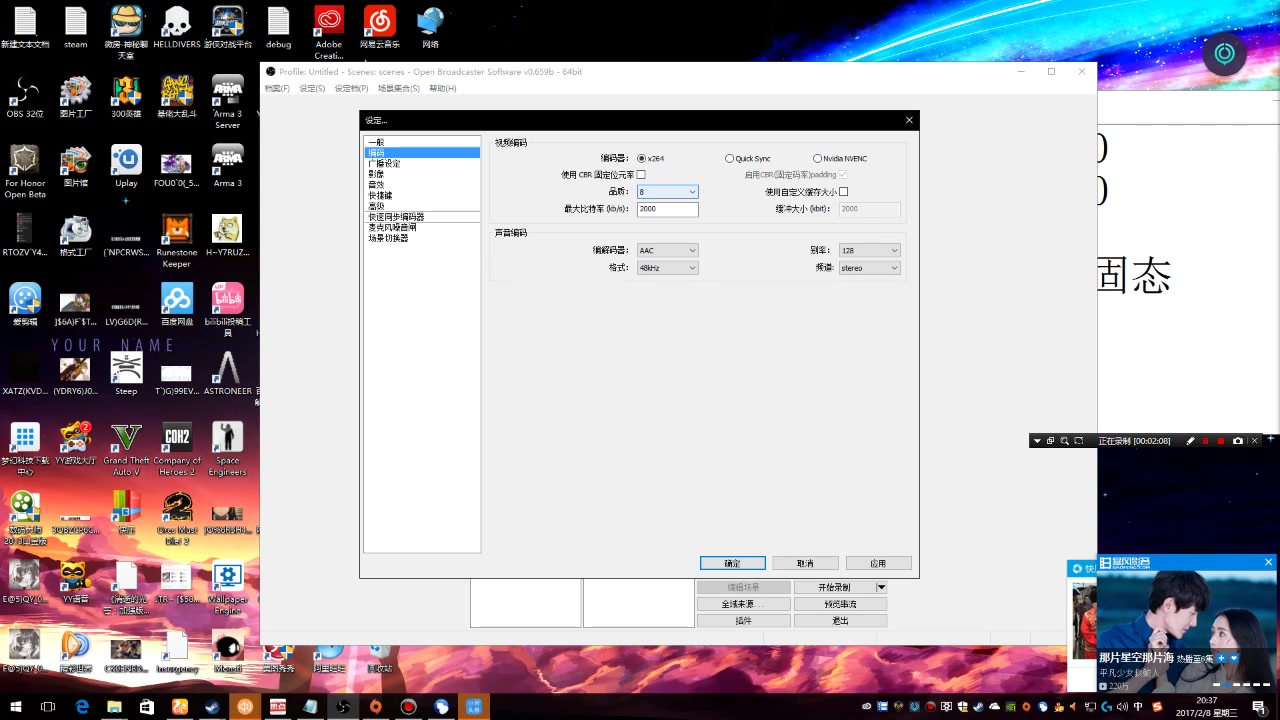
Task: Click the 应用 button in settings dialog
Action: click(x=878, y=563)
